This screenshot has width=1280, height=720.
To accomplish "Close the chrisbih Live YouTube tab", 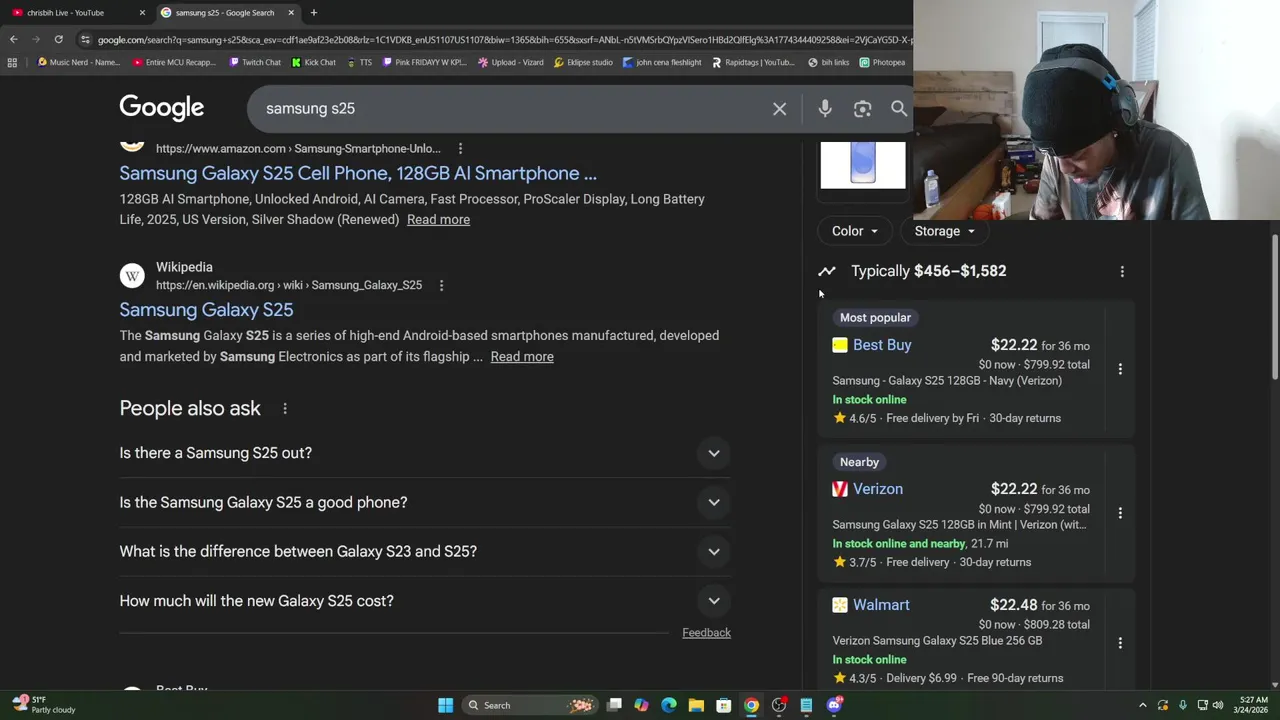I will pos(141,12).
